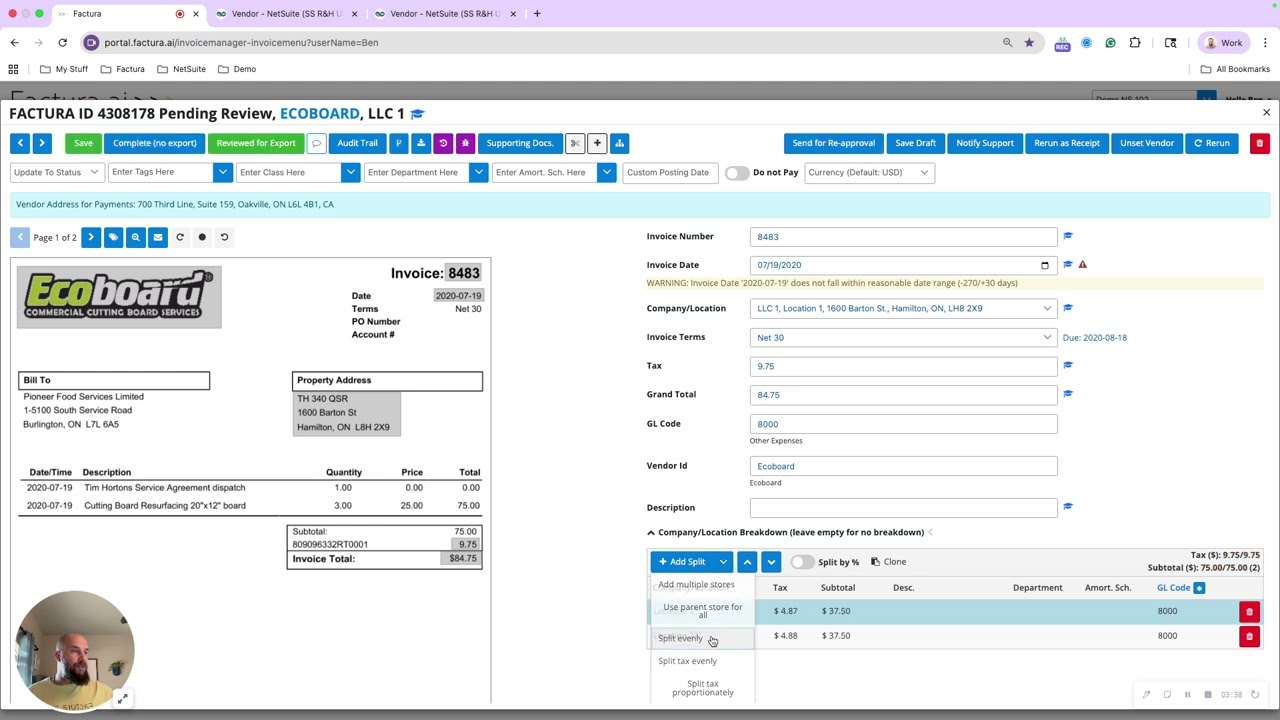The height and width of the screenshot is (720, 1280).
Task: Click the black dot icon in viewer toolbar
Action: click(x=202, y=237)
